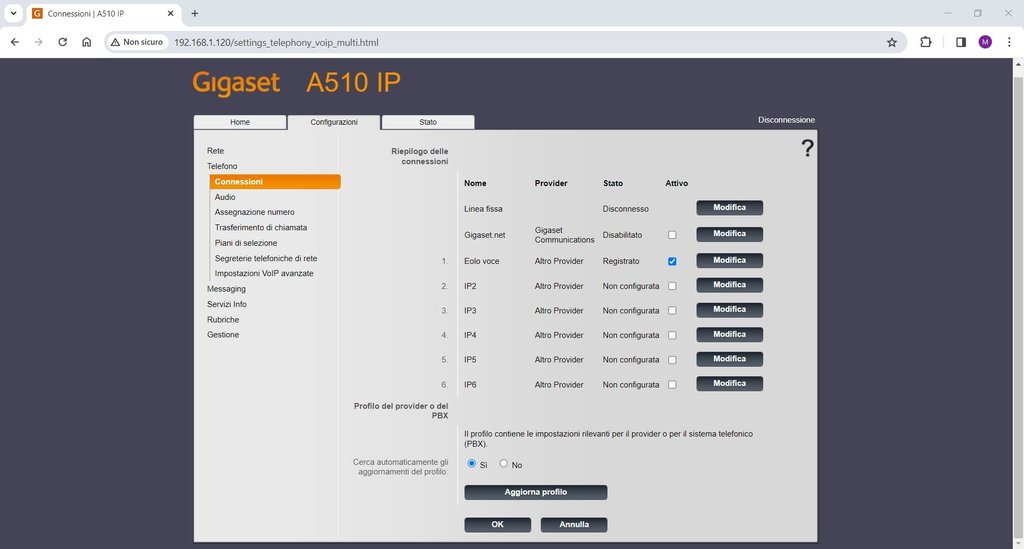The image size is (1024, 549).
Task: Open a new browser tab
Action: pyautogui.click(x=195, y=13)
